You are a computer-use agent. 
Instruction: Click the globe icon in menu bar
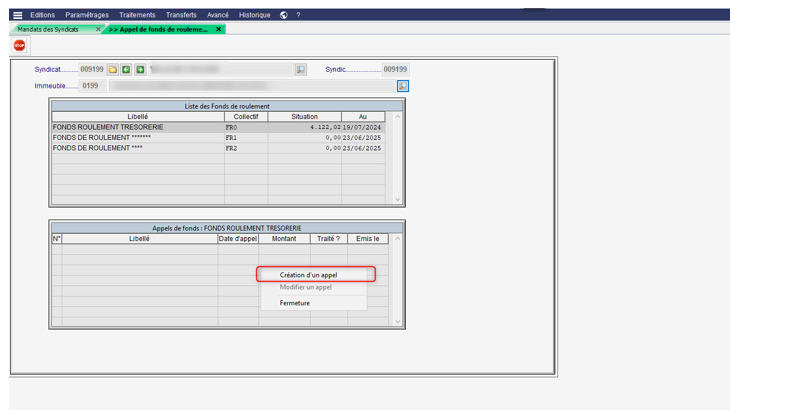[284, 15]
